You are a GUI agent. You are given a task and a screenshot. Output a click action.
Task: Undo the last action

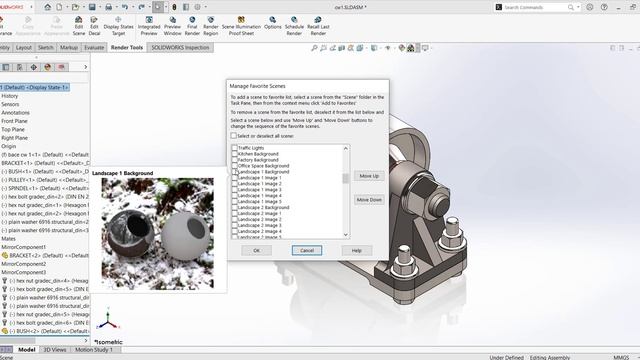click(125, 7)
